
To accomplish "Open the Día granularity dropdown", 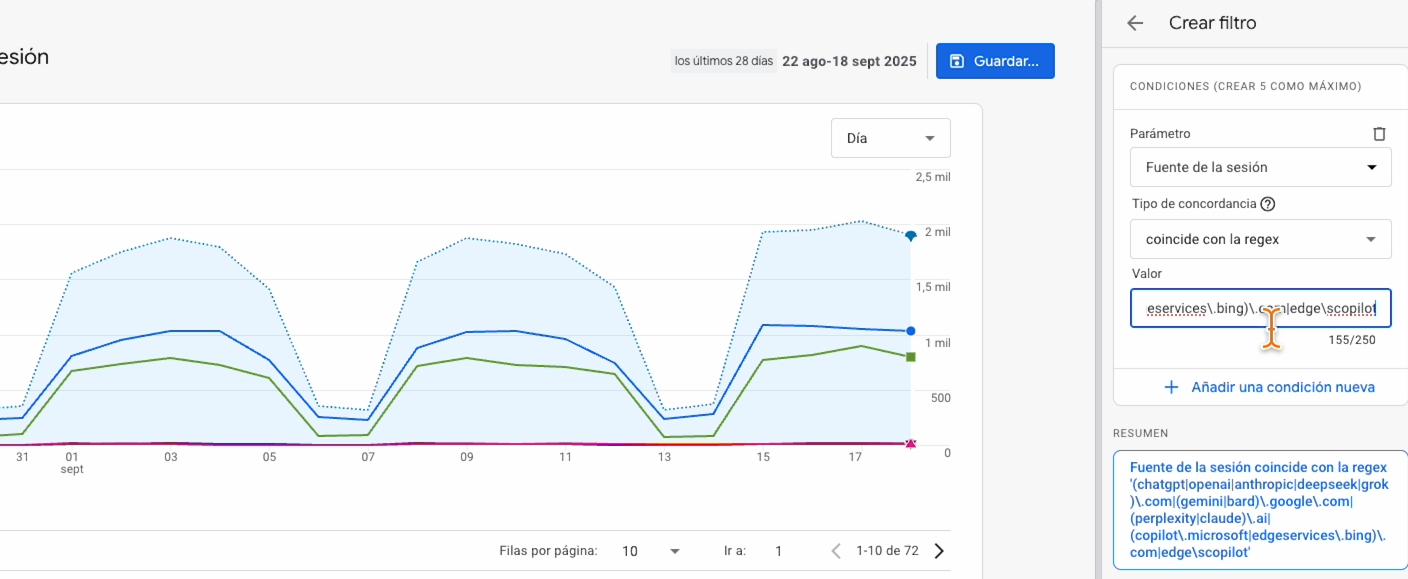I will [890, 138].
